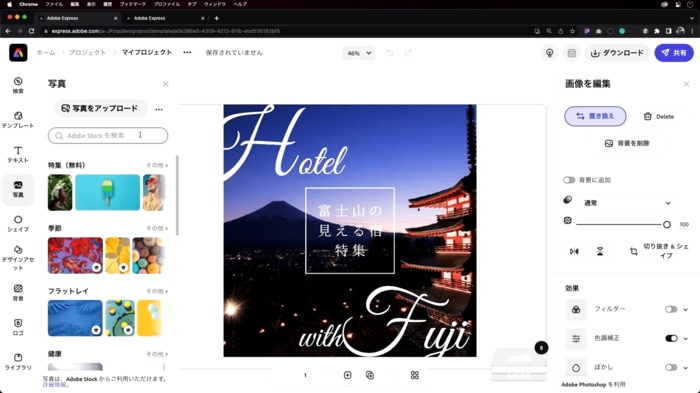The height and width of the screenshot is (393, 700).
Task: Duplicate the page using the bottom icon
Action: pyautogui.click(x=370, y=375)
